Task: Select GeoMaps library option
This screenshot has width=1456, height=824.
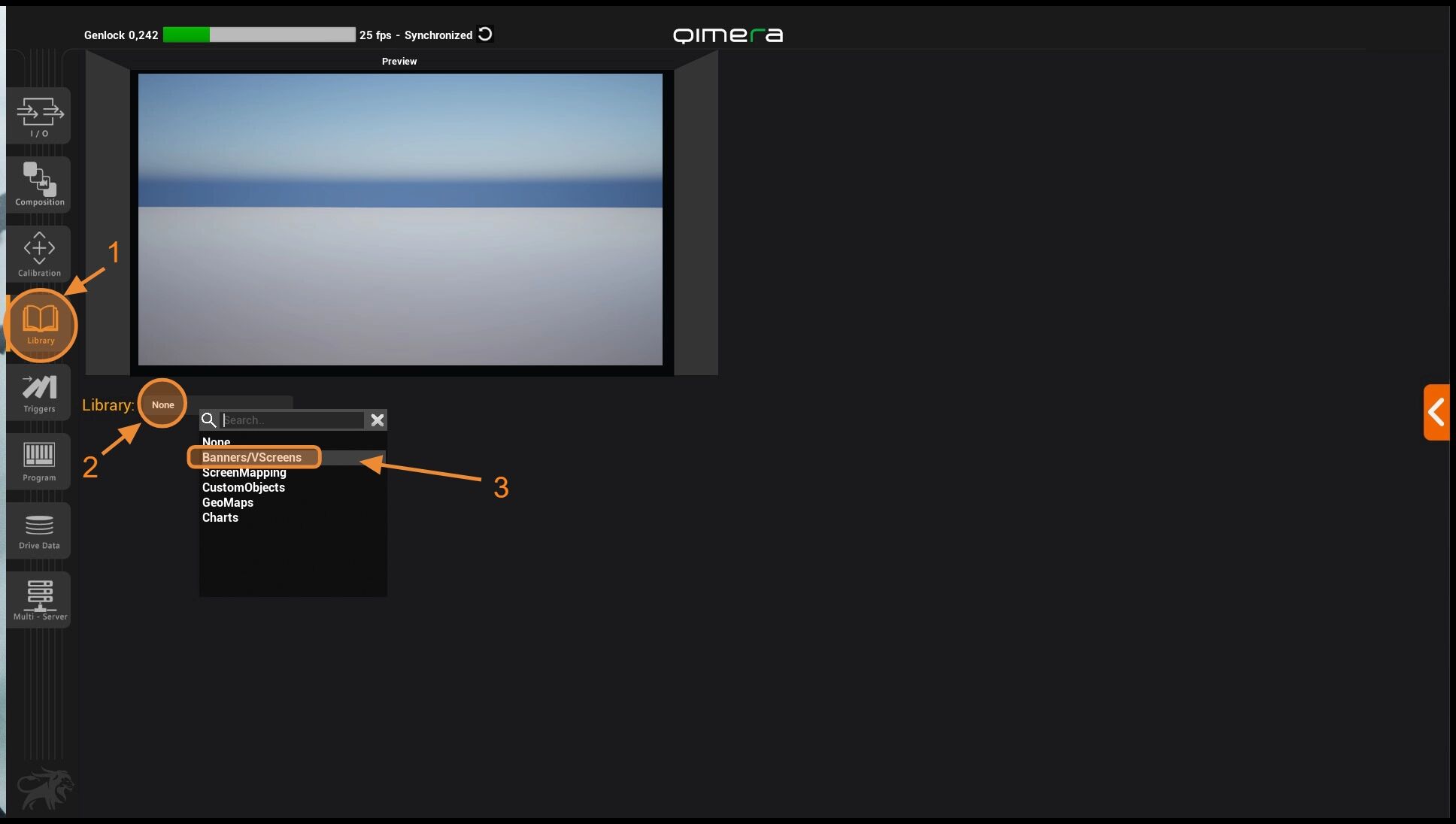Action: [228, 502]
